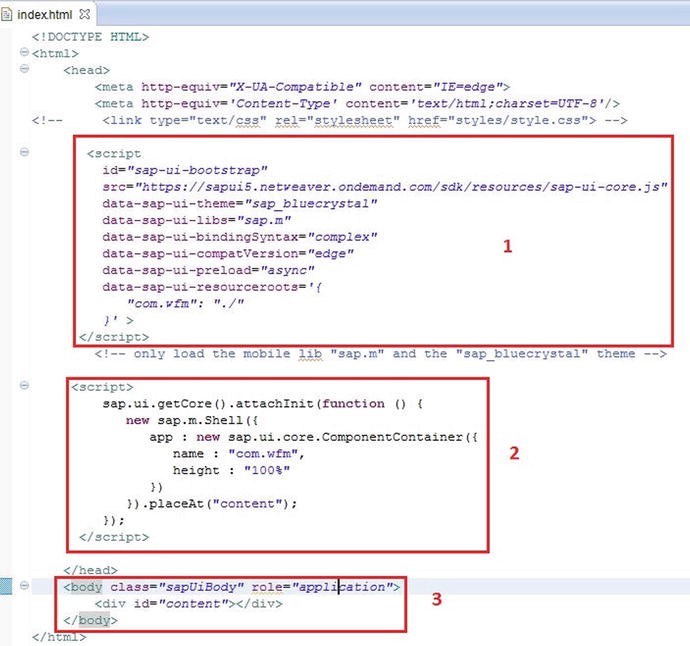This screenshot has width=690, height=646.
Task: Click the data-sap-ui-compatVersion line
Action: (228, 254)
